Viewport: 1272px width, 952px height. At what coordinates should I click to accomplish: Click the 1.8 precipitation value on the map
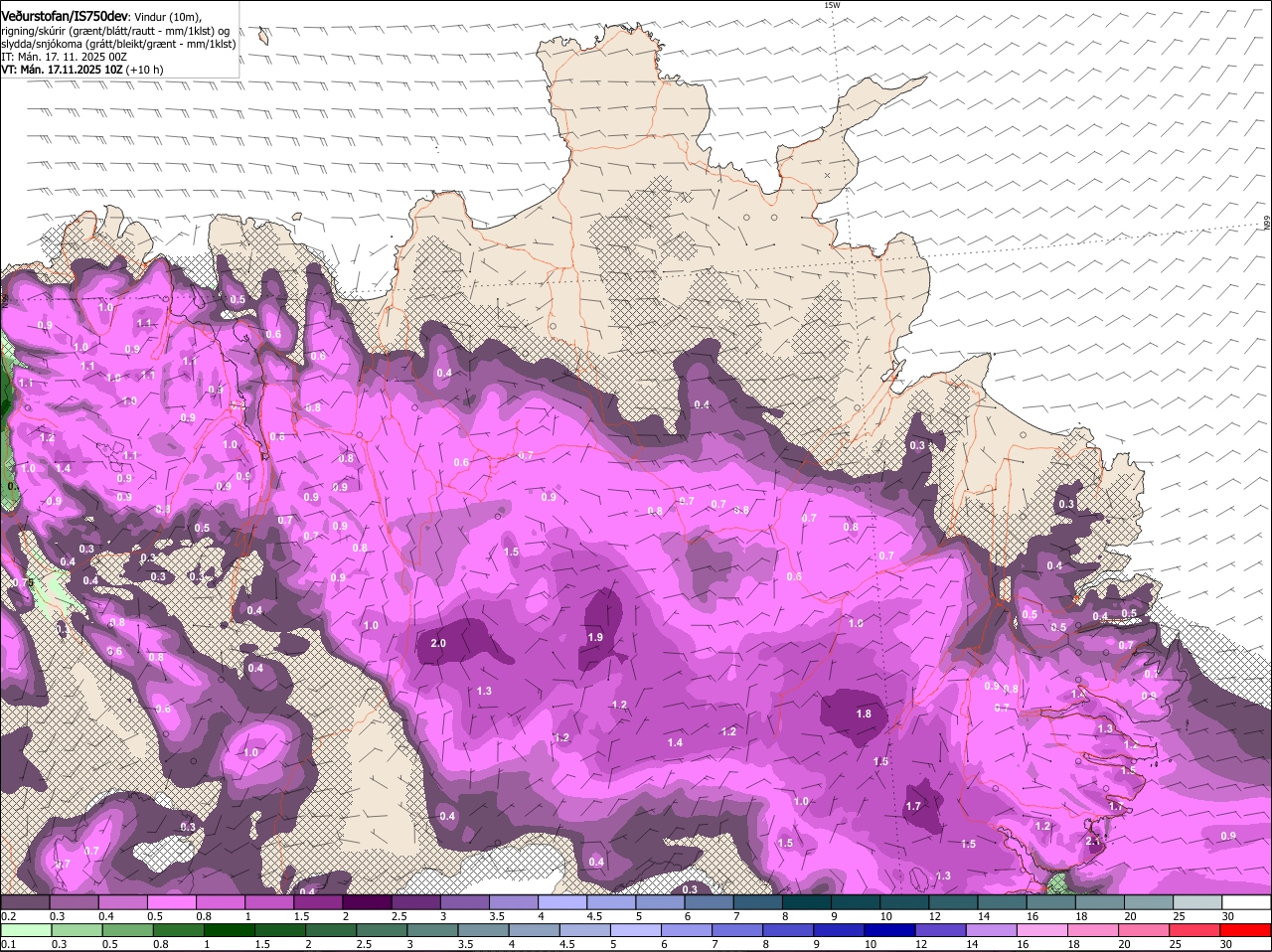pos(864,714)
